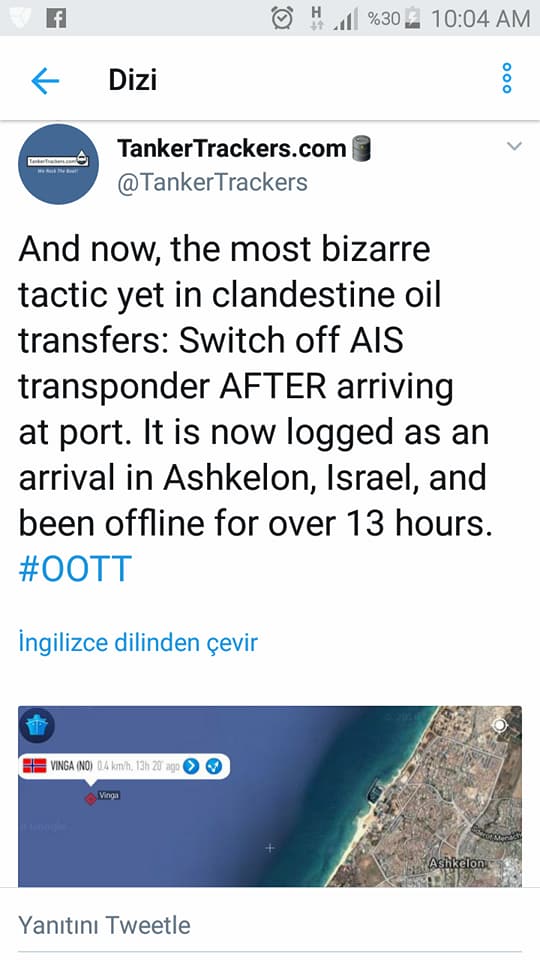
Task: Click the Norwegian flag in vessel popup
Action: (35, 765)
